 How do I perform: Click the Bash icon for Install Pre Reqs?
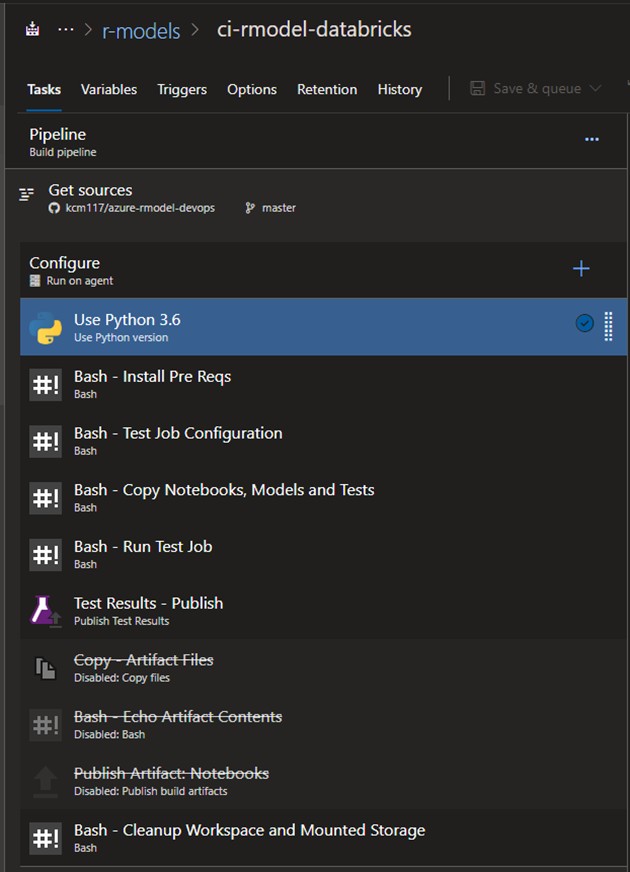point(46,385)
